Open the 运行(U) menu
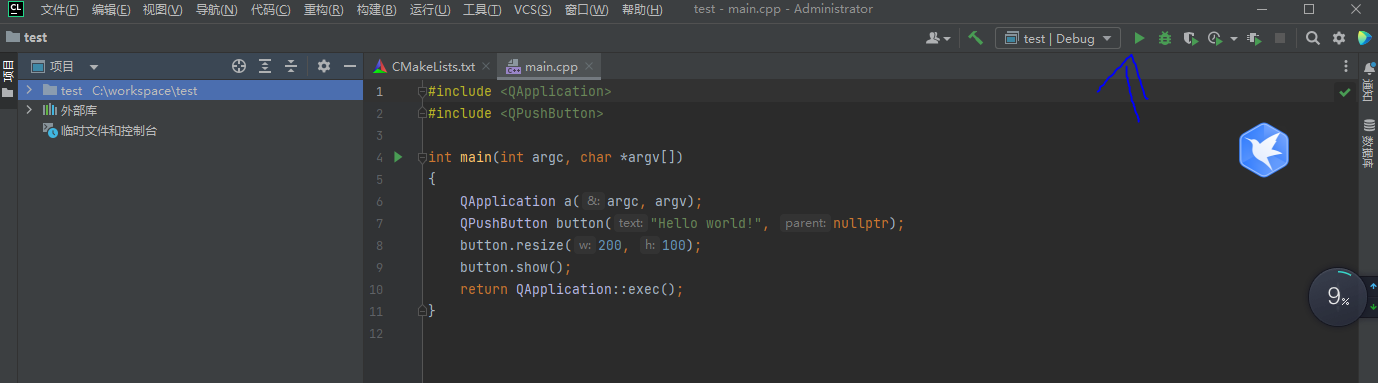The height and width of the screenshot is (383, 1378). coord(430,10)
